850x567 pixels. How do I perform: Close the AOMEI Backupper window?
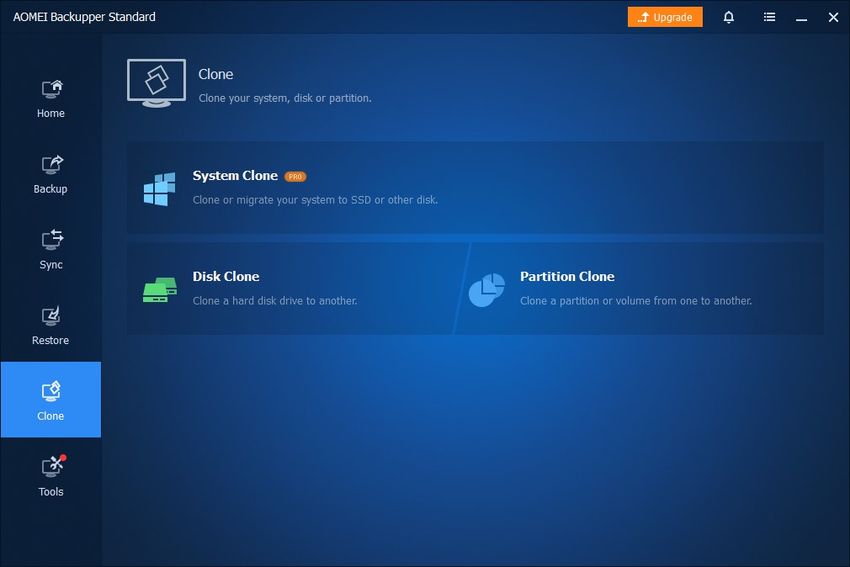(833, 17)
